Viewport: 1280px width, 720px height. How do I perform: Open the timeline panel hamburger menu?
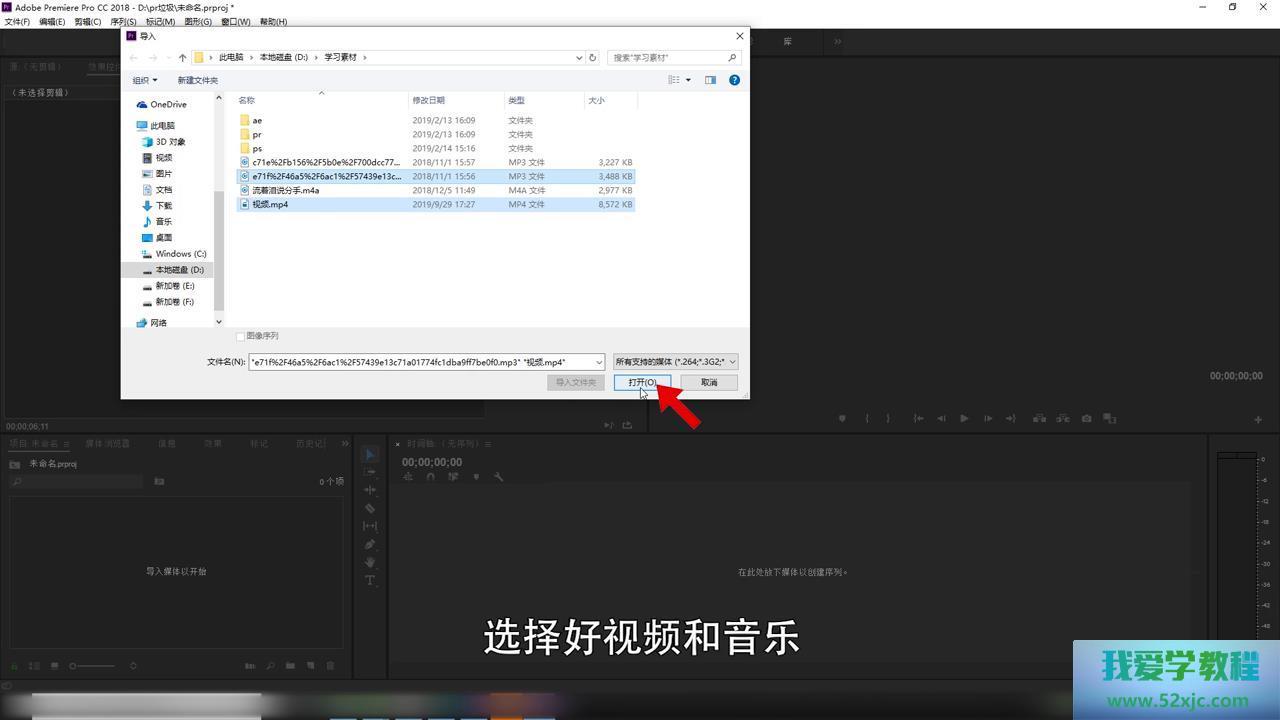pos(488,444)
